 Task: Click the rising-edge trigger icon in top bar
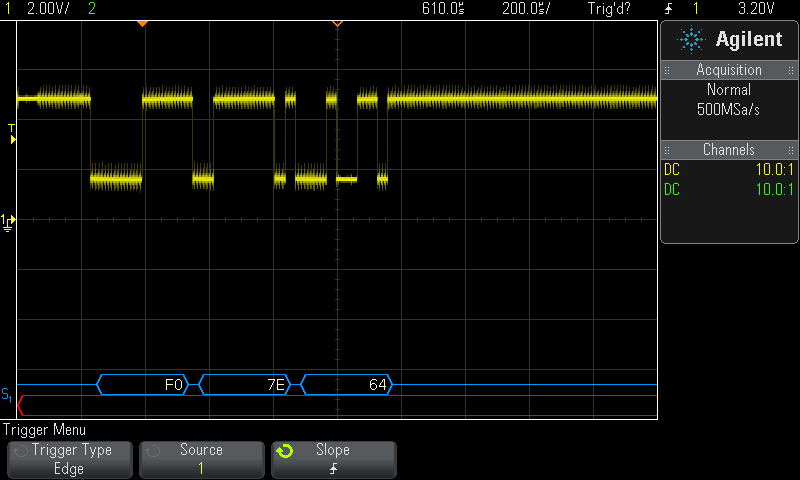click(x=669, y=9)
